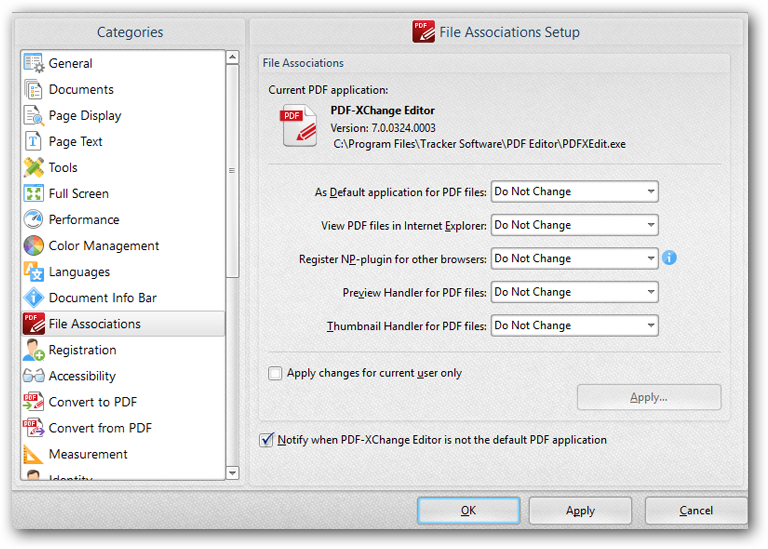Enable Apply changes for current user only
Viewport: 768px width, 549px height.
pos(275,373)
